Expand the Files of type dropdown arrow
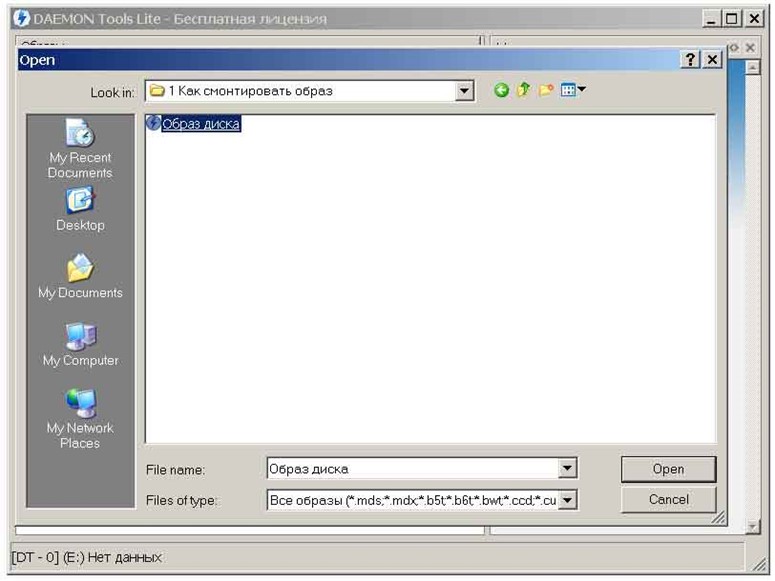This screenshot has height=581, width=775. (x=567, y=500)
